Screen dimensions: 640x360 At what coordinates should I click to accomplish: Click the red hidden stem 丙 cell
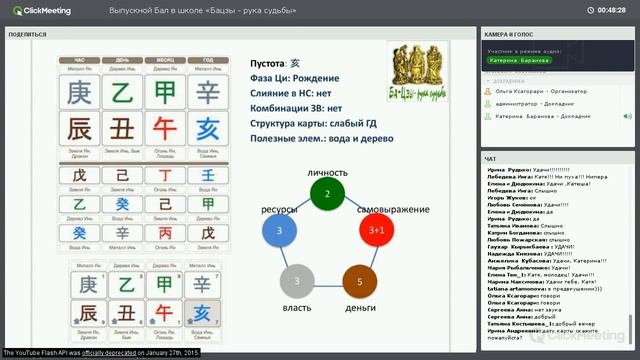pyautogui.click(x=165, y=233)
